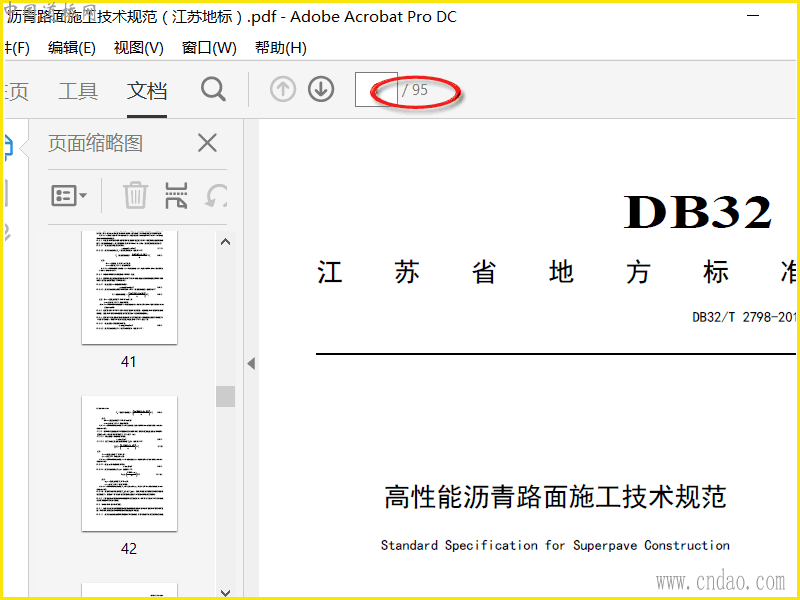Click the page label 41
This screenshot has height=600, width=800.
pyautogui.click(x=129, y=362)
